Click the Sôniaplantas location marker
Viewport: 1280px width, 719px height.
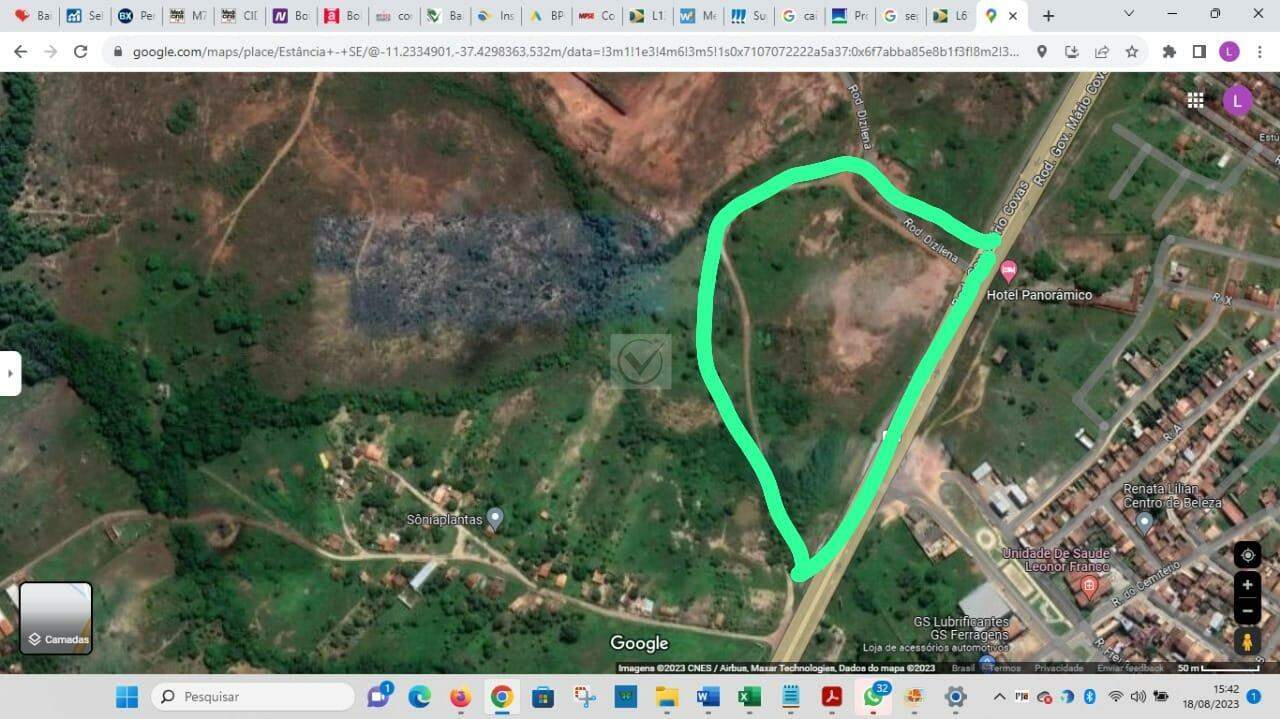pos(494,519)
